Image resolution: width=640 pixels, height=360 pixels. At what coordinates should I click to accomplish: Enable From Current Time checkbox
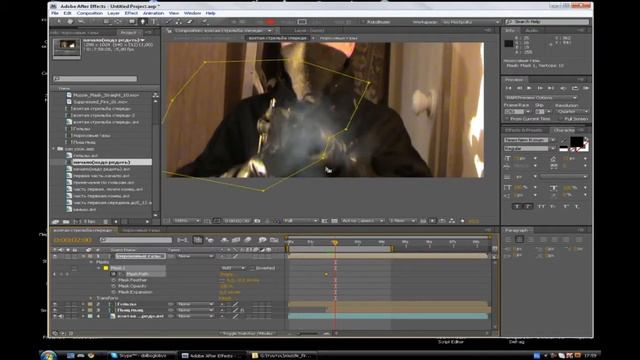click(x=508, y=119)
